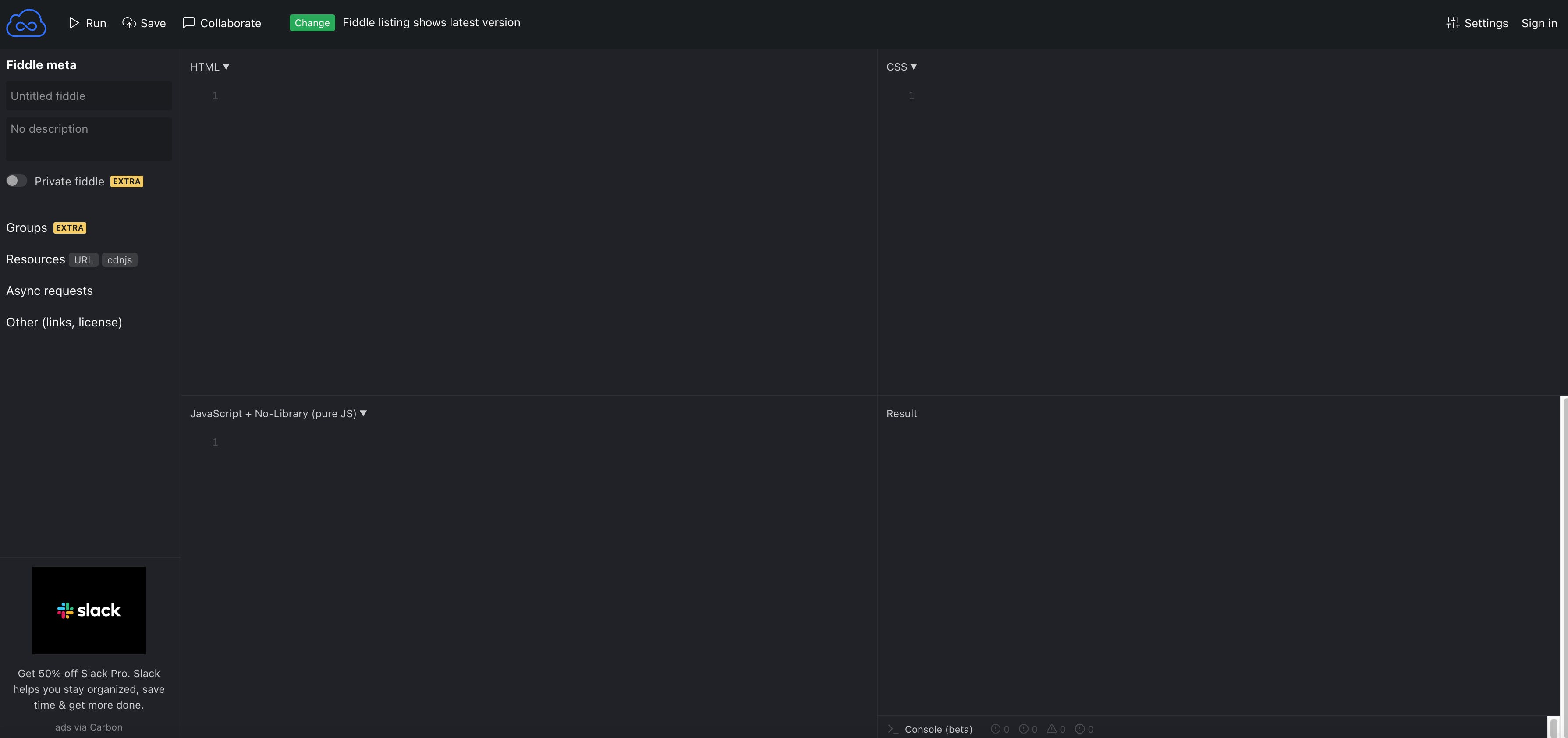Image resolution: width=1568 pixels, height=738 pixels.
Task: Open Other (links, license) section
Action: click(x=64, y=323)
